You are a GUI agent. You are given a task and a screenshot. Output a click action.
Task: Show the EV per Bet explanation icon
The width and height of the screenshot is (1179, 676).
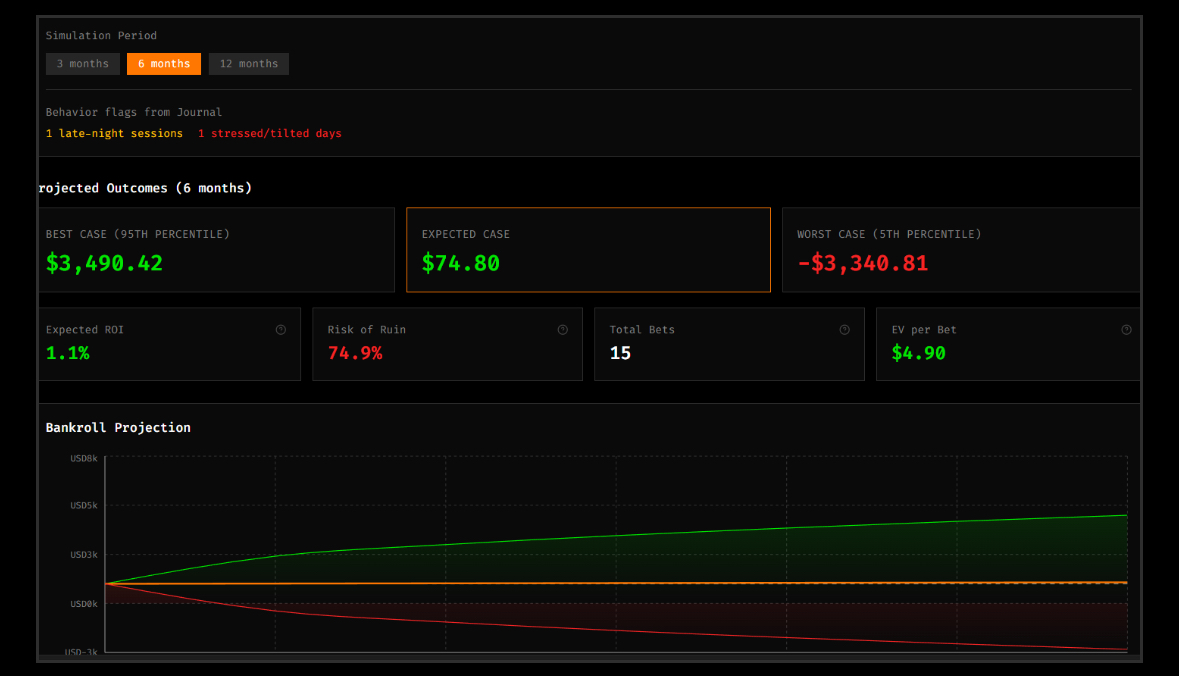[1126, 328]
